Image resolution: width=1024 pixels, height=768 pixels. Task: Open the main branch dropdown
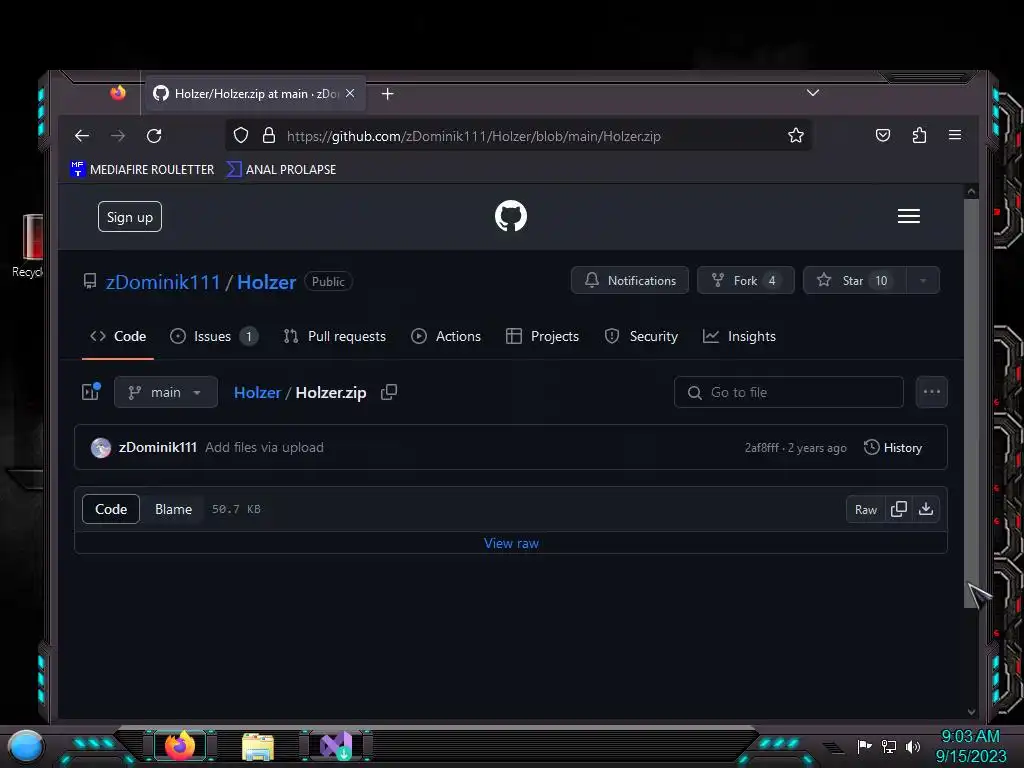tap(166, 392)
